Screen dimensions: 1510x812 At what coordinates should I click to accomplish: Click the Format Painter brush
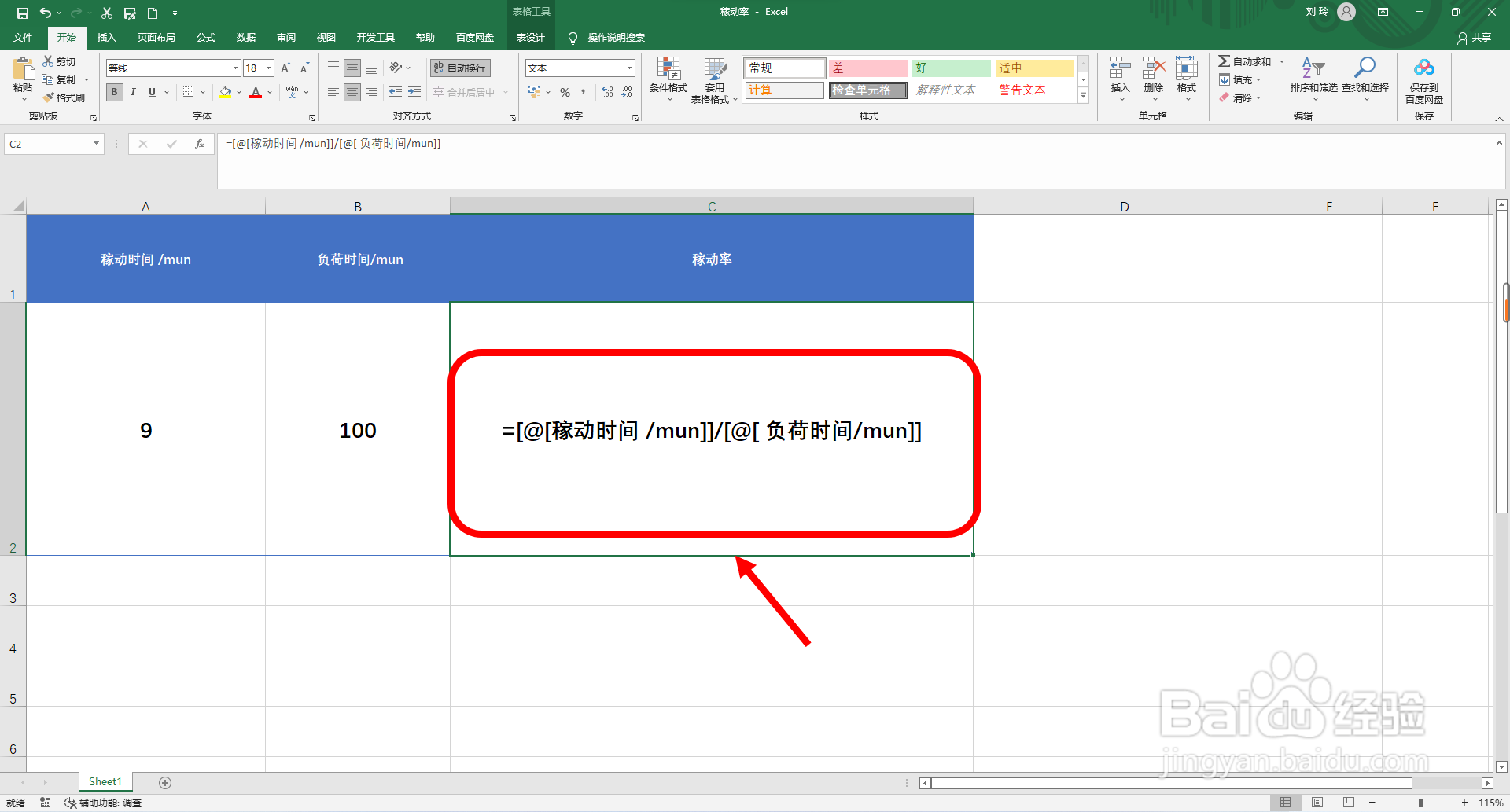coord(63,97)
